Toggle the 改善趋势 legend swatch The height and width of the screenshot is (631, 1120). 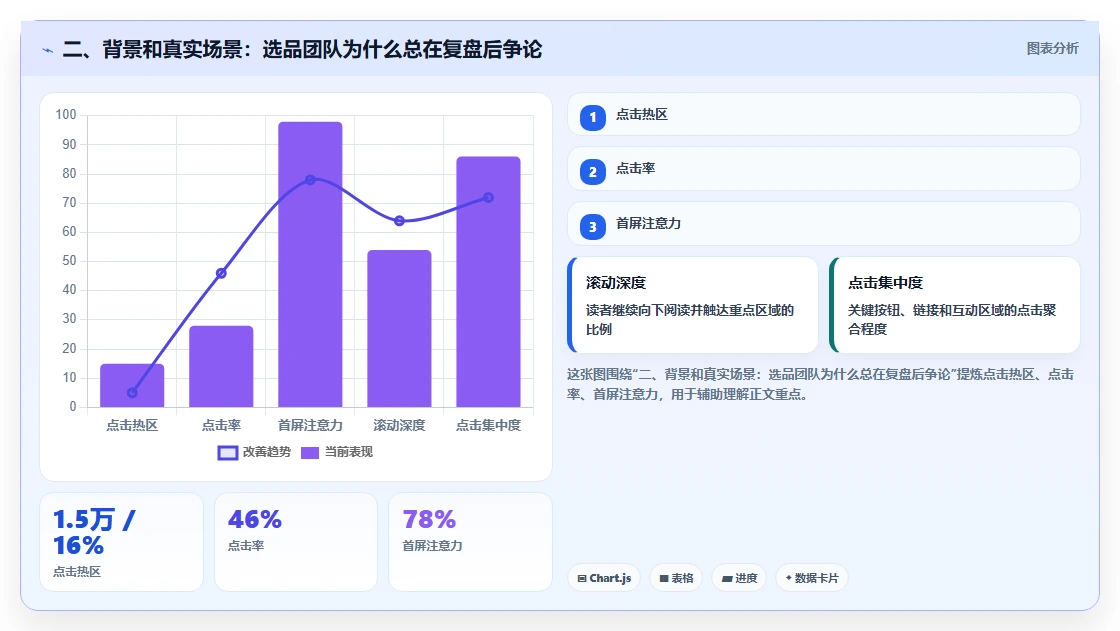coord(227,452)
